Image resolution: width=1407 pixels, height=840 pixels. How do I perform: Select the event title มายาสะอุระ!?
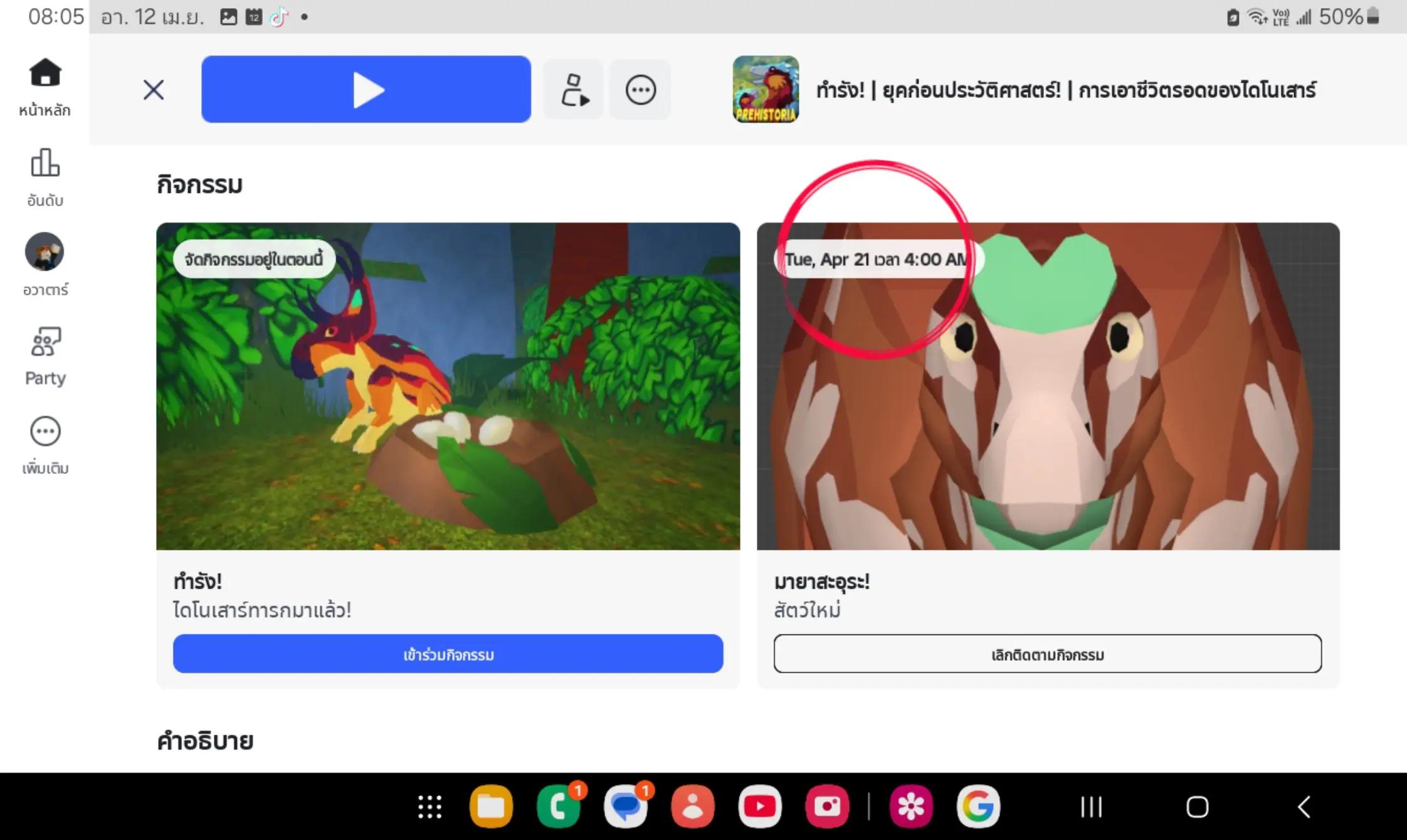822,582
